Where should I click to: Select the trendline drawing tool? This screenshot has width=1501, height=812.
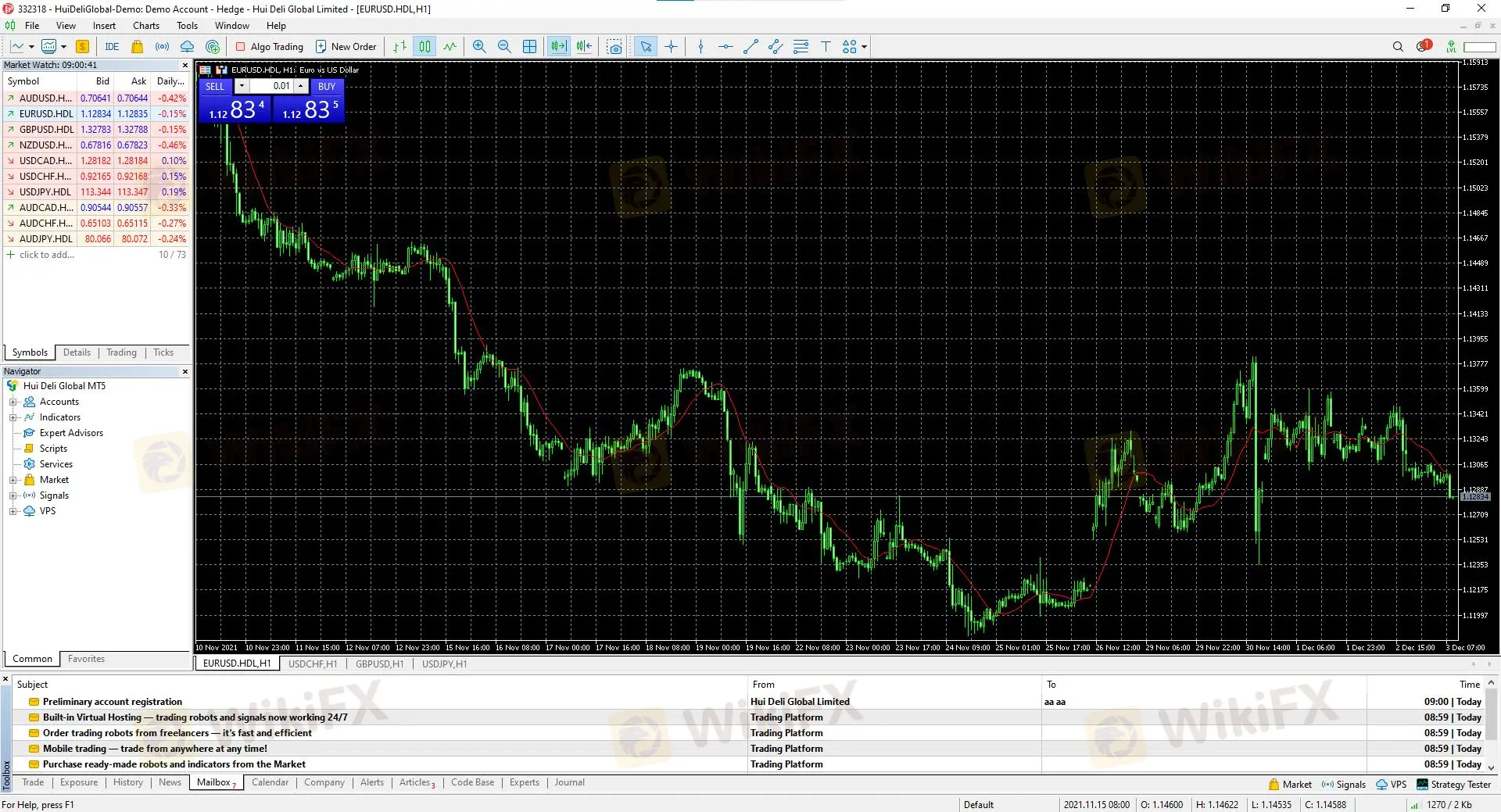pyautogui.click(x=750, y=47)
